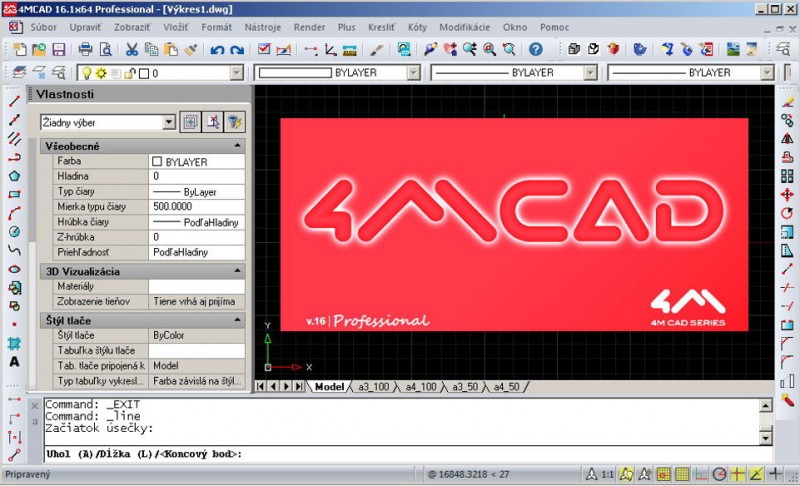Viewport: 800px width, 486px height.
Task: Switch to the a4_50 layout tab
Action: [506, 387]
